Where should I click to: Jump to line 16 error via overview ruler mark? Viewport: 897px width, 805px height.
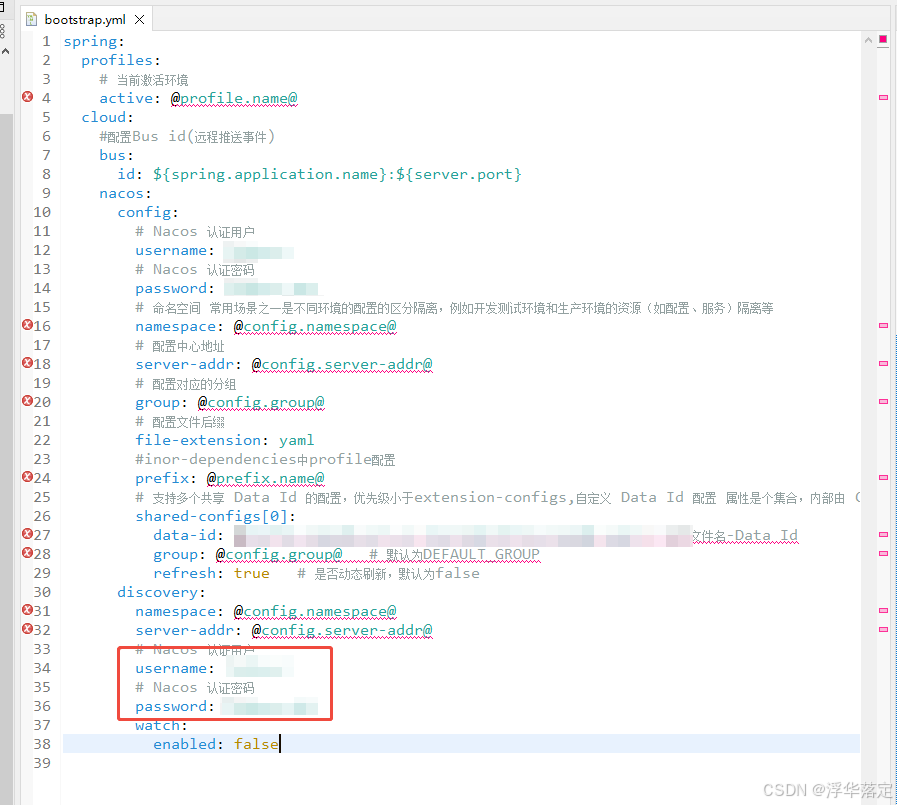883,326
